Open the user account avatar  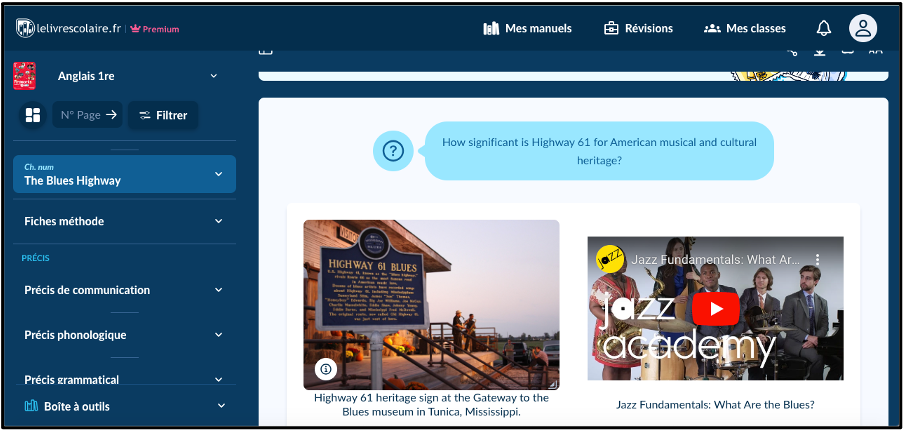tap(862, 28)
